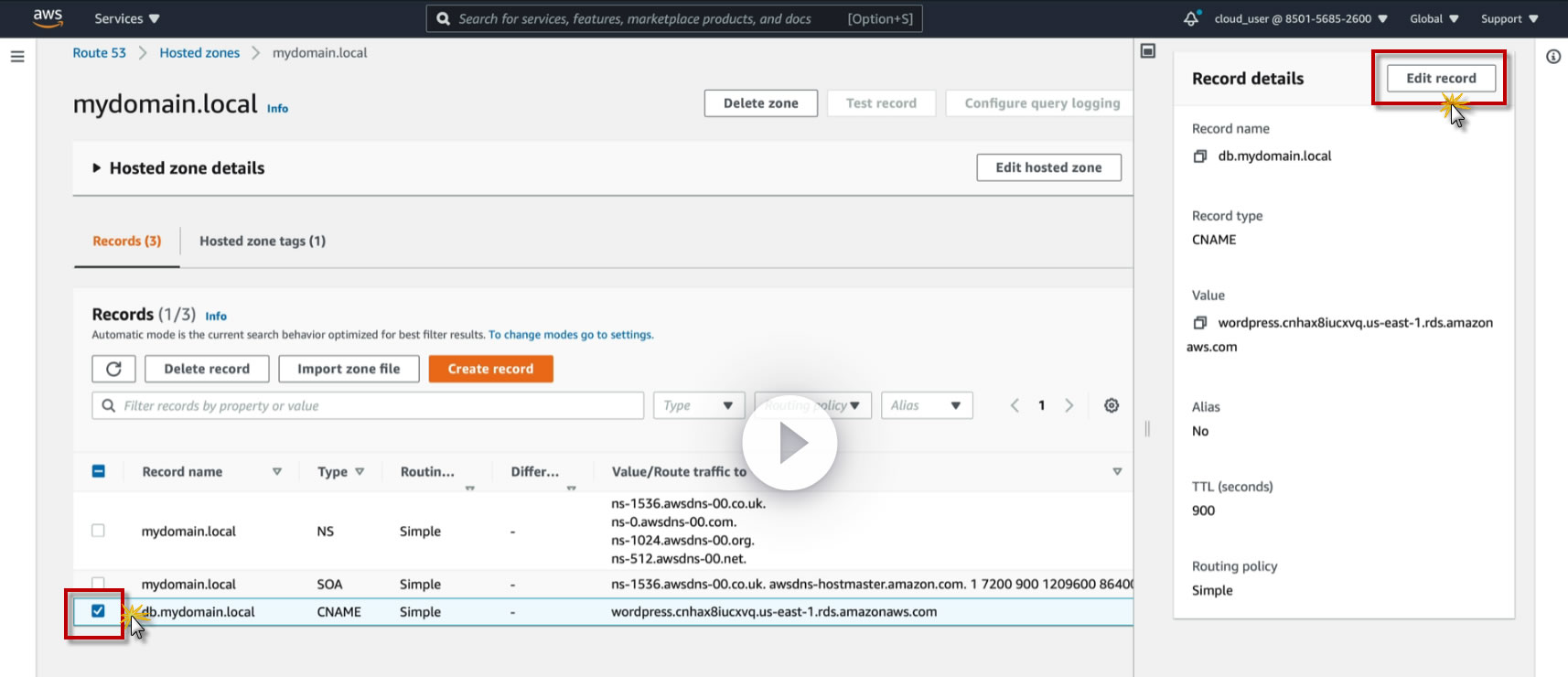Click the db.mydomain.local record name cell
The image size is (1568, 677).
[x=199, y=611]
